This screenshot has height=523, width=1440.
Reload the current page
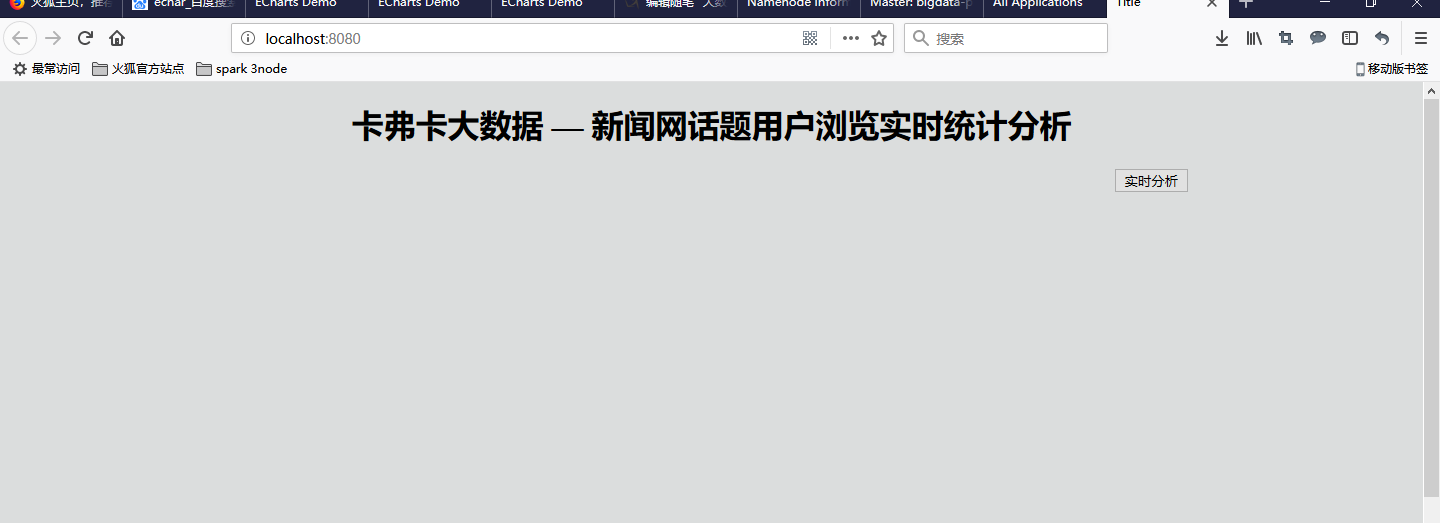click(x=85, y=38)
